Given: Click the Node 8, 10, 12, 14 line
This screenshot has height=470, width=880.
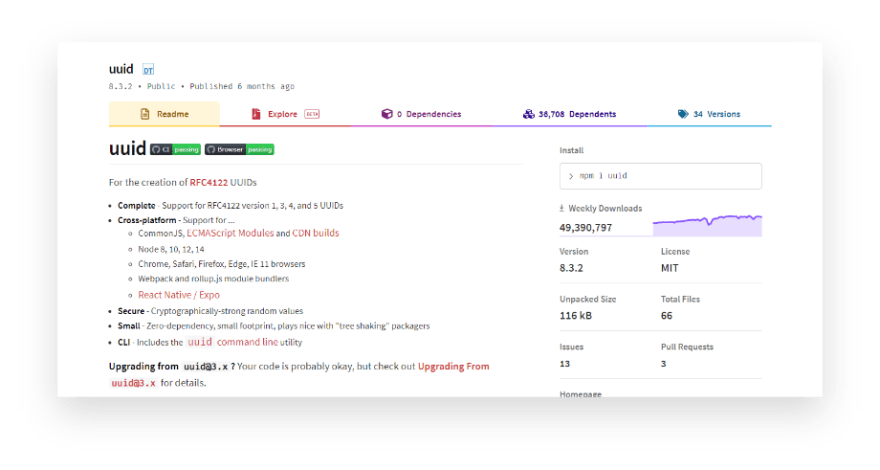Looking at the screenshot, I should point(171,249).
